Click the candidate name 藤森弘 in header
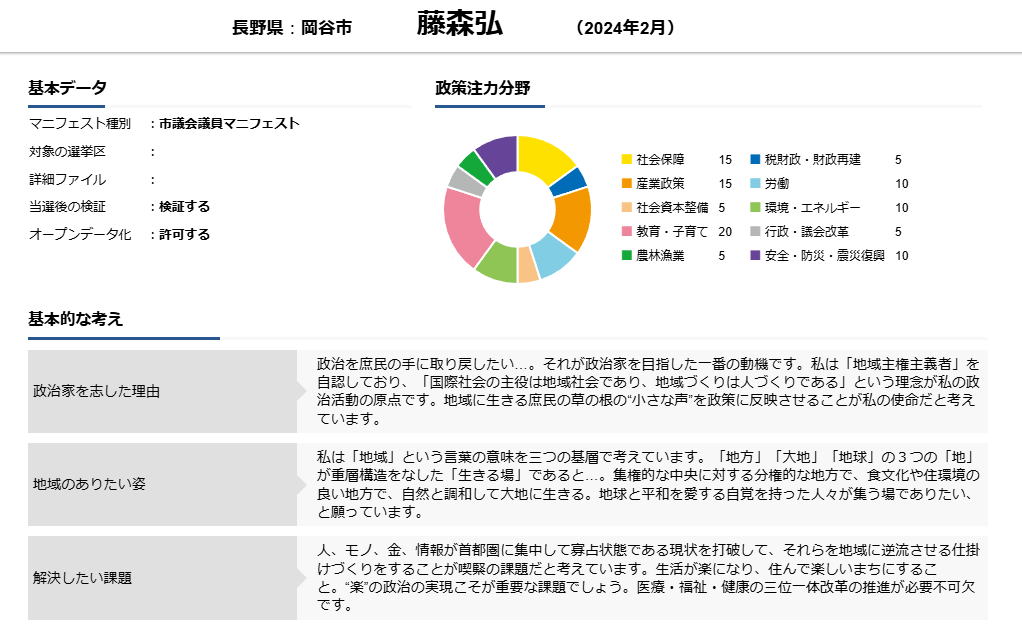The image size is (1022, 627). click(460, 25)
